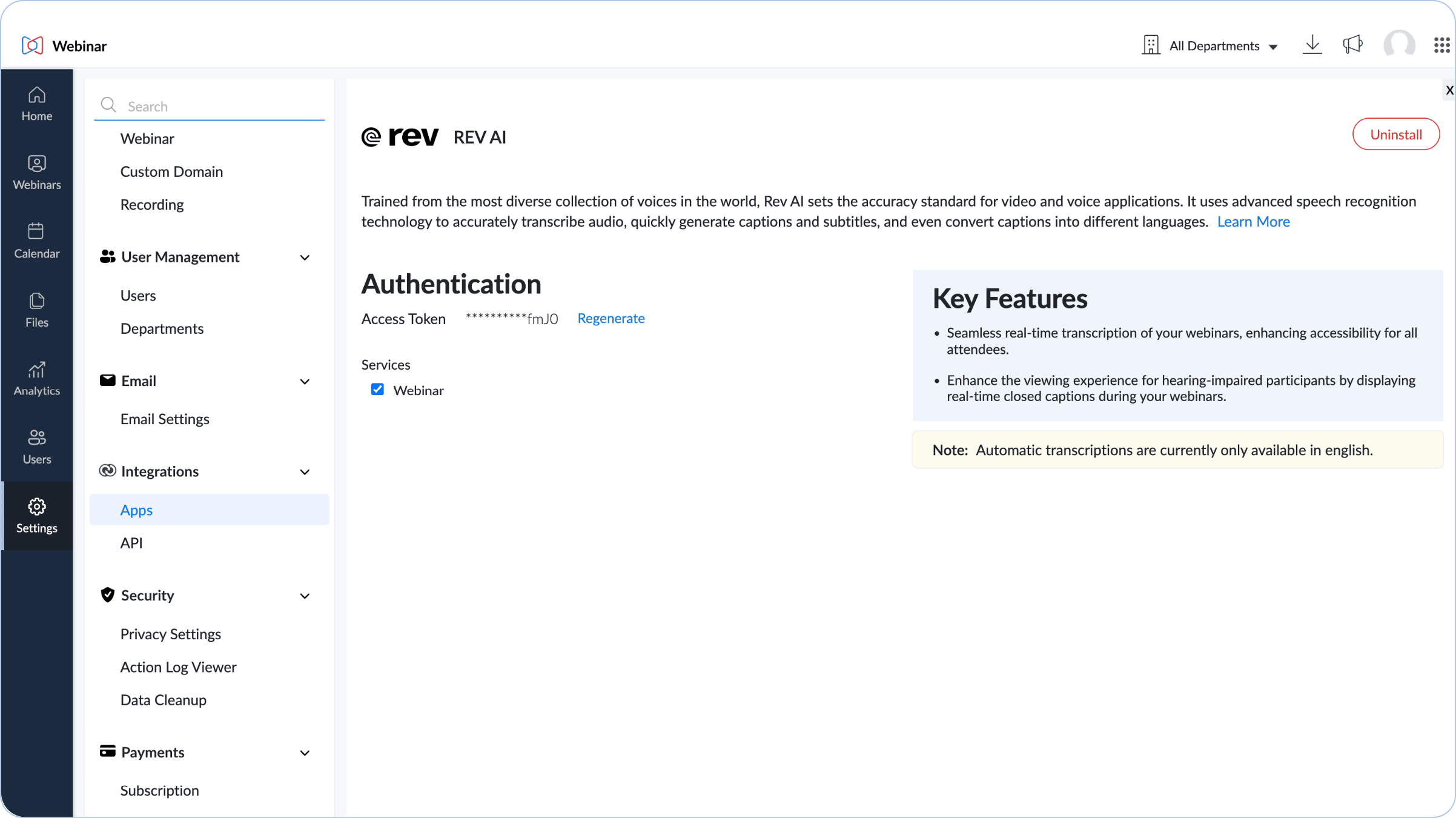Collapse the User Management section

(305, 257)
